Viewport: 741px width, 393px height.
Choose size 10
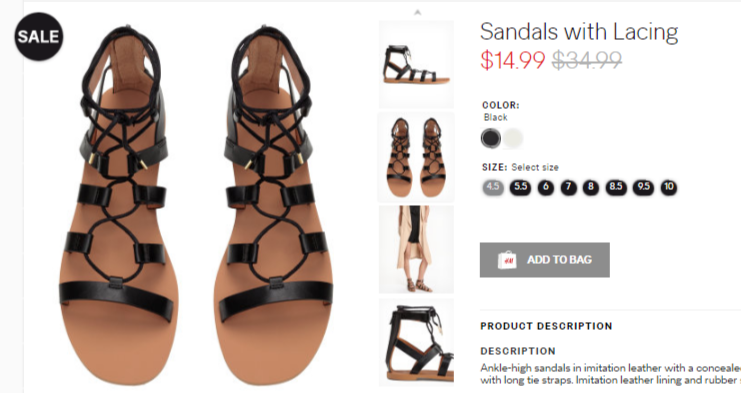point(669,187)
